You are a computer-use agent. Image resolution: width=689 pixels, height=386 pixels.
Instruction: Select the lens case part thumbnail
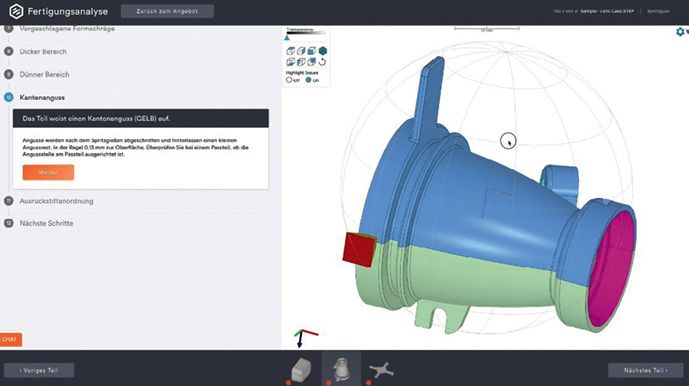tap(341, 369)
